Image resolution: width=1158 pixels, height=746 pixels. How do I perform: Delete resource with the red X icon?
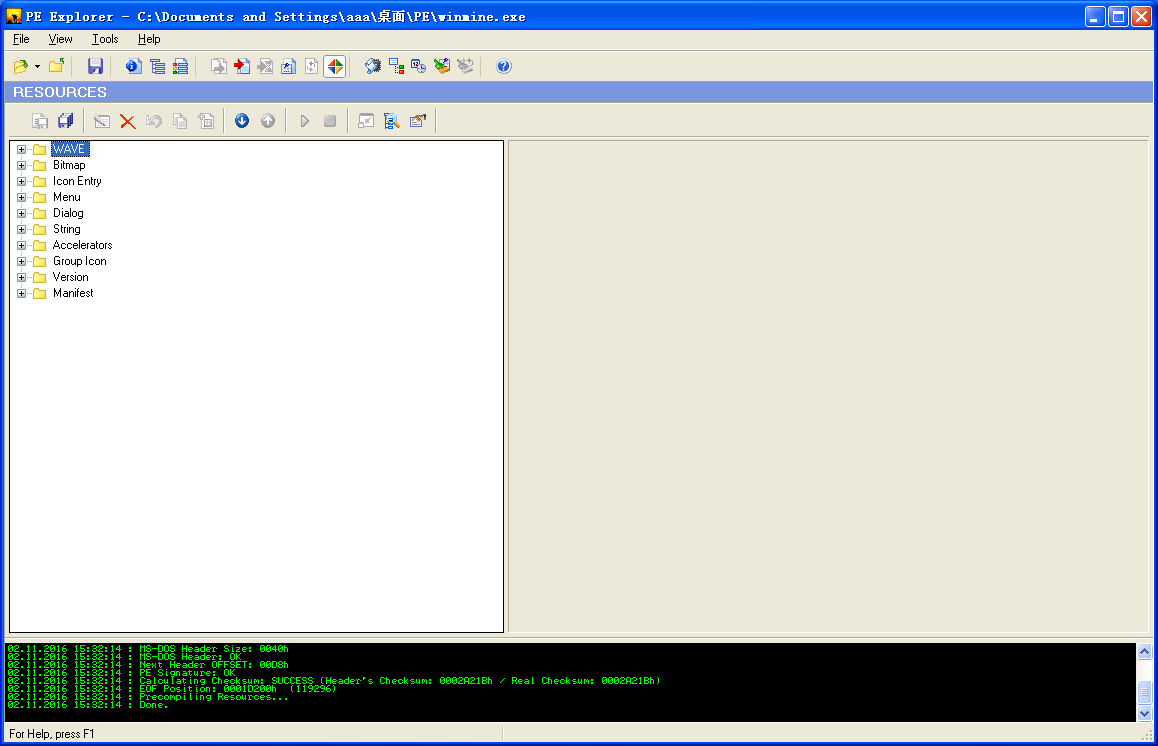128,121
